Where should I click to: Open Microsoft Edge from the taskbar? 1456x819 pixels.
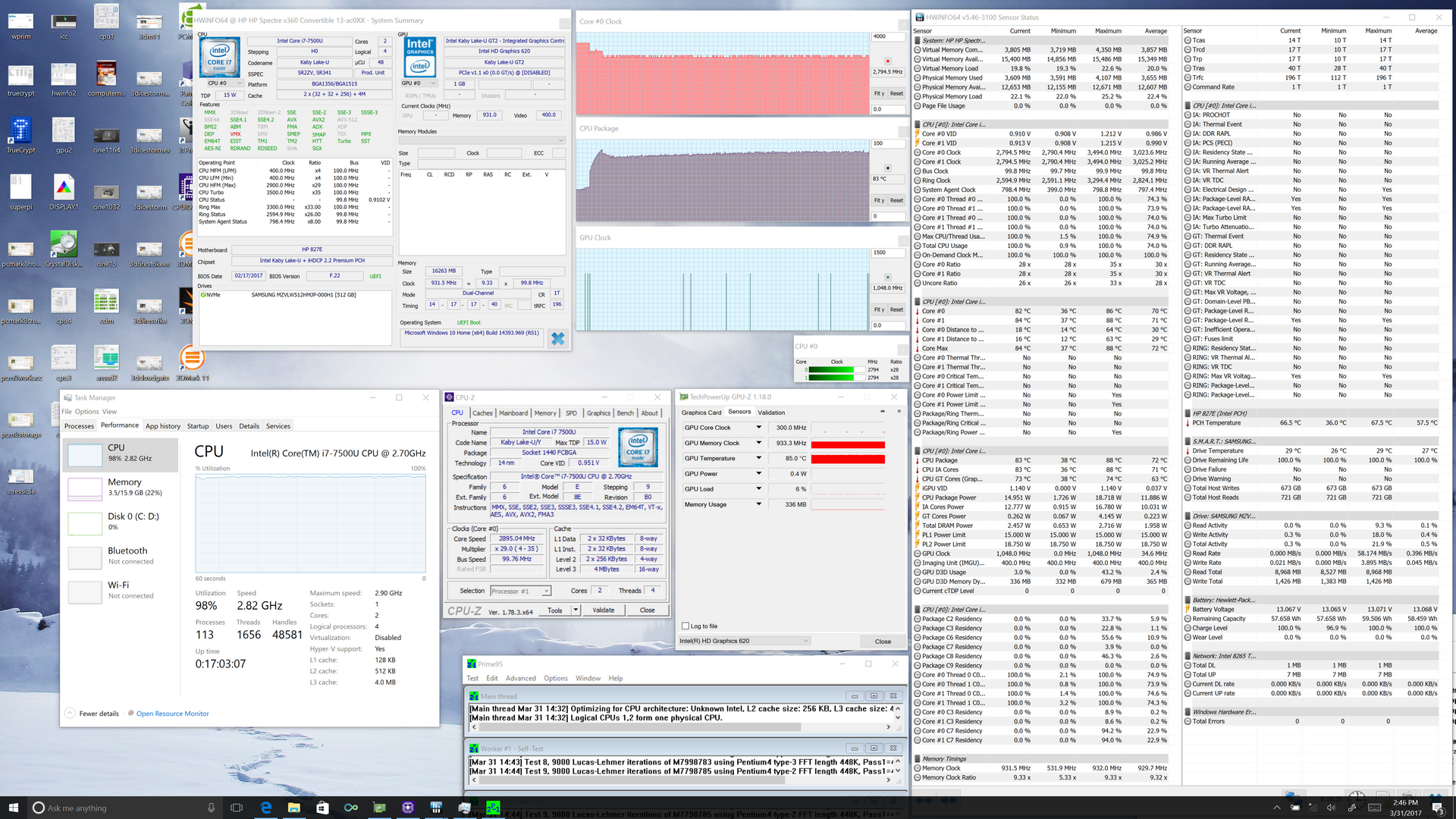pyautogui.click(x=265, y=808)
